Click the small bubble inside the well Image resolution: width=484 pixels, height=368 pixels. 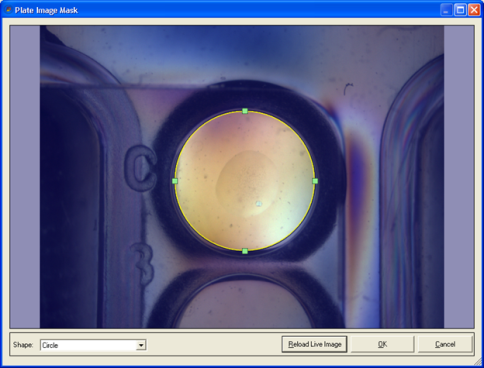[259, 203]
